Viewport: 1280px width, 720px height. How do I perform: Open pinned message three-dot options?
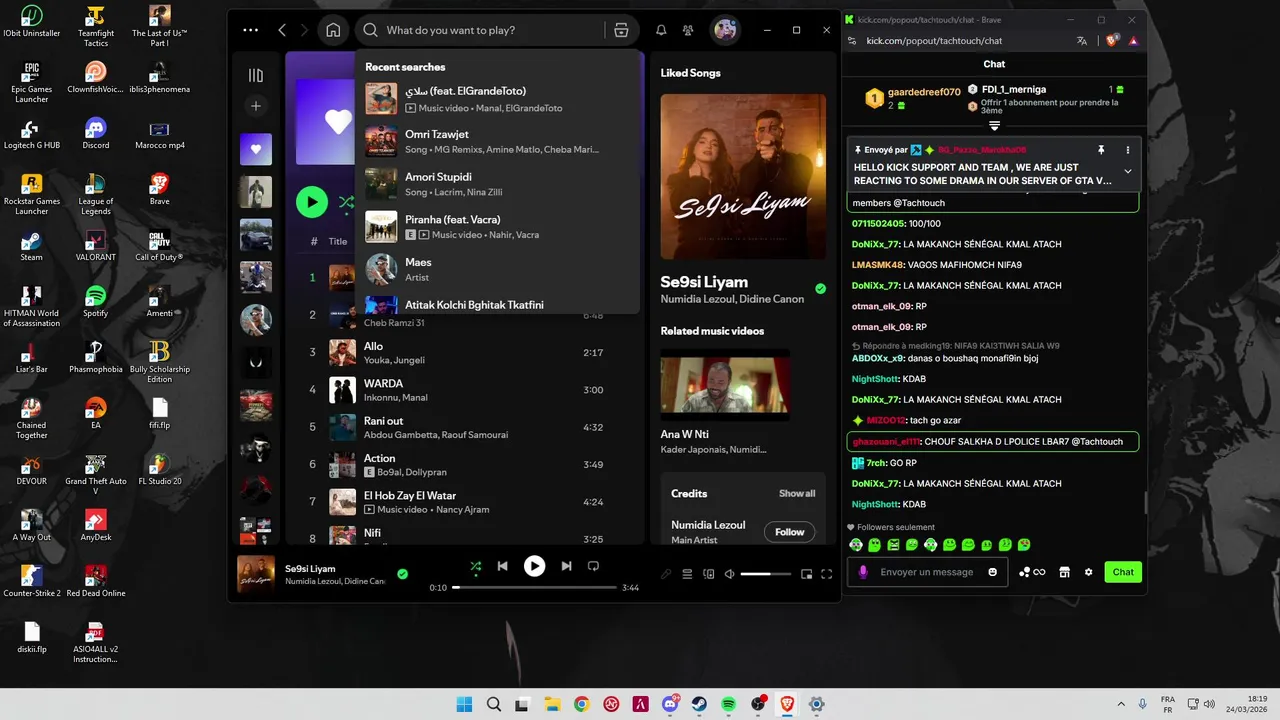click(1128, 150)
